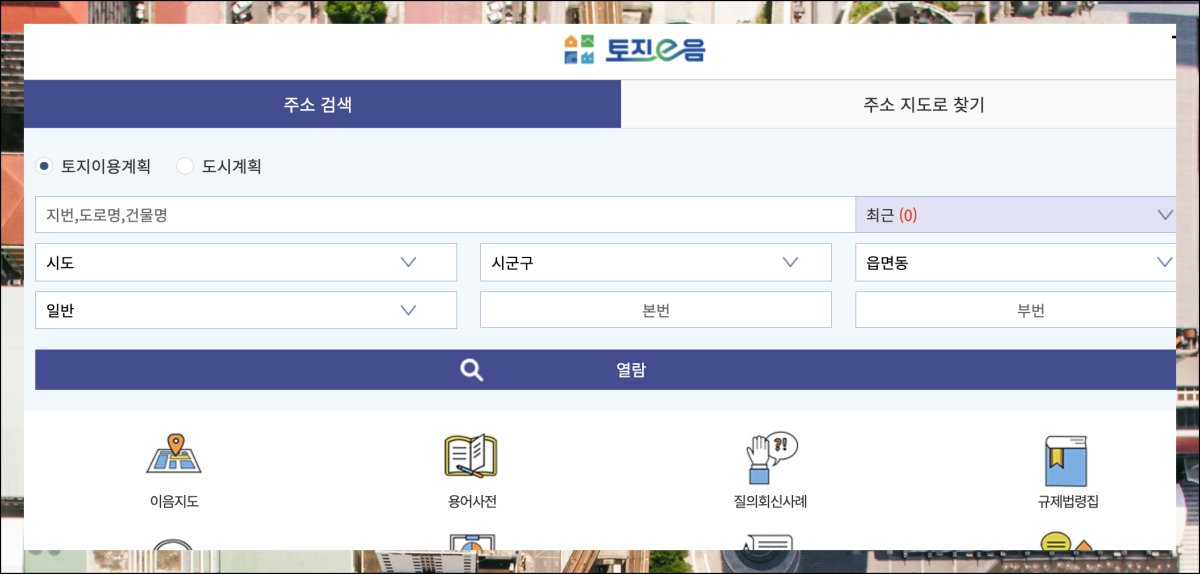This screenshot has width=1200, height=574.
Task: Click the 열람 search button
Action: [605, 370]
